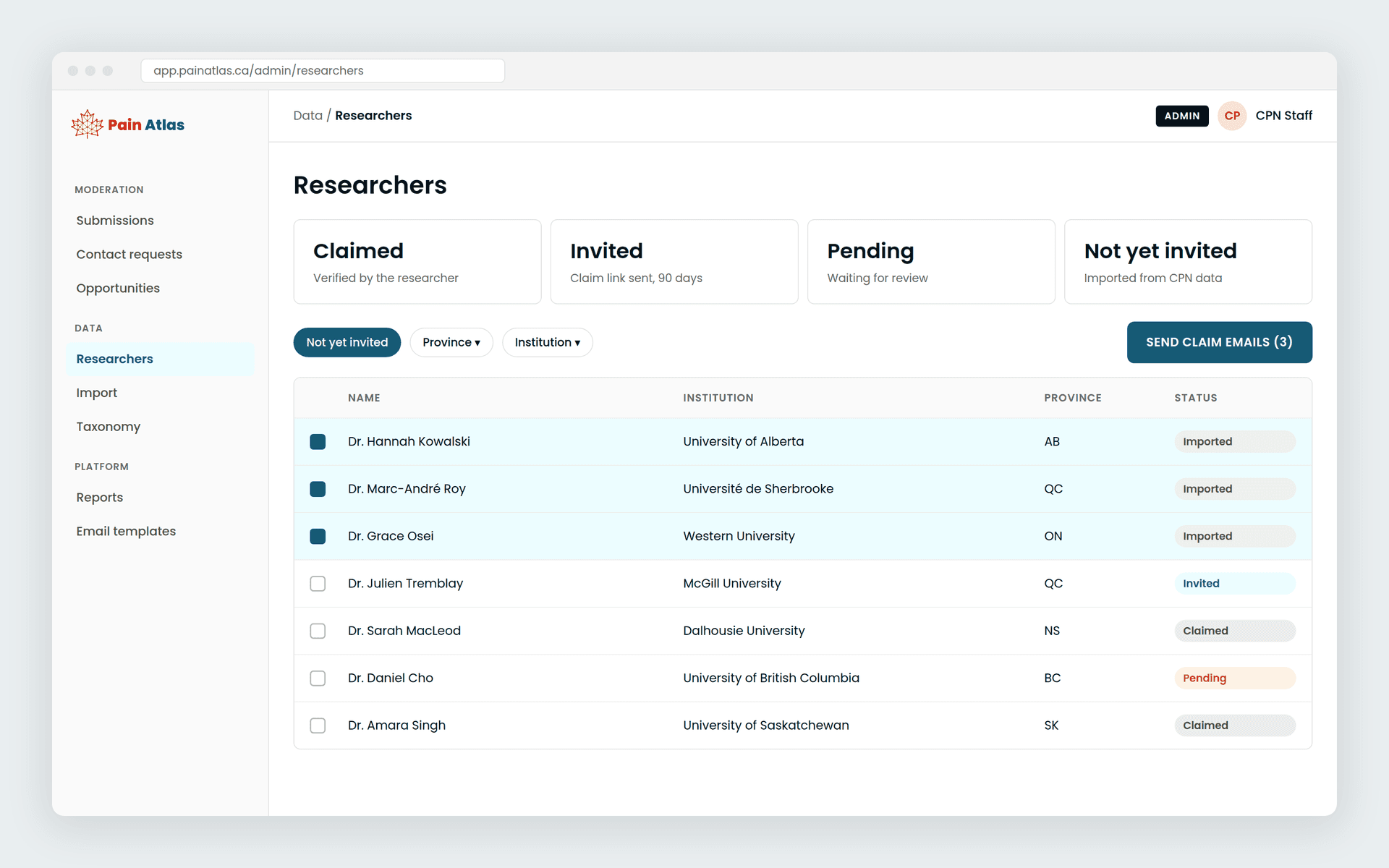
Task: Tick the checkbox for Dr. Daniel Cho
Action: point(318,678)
